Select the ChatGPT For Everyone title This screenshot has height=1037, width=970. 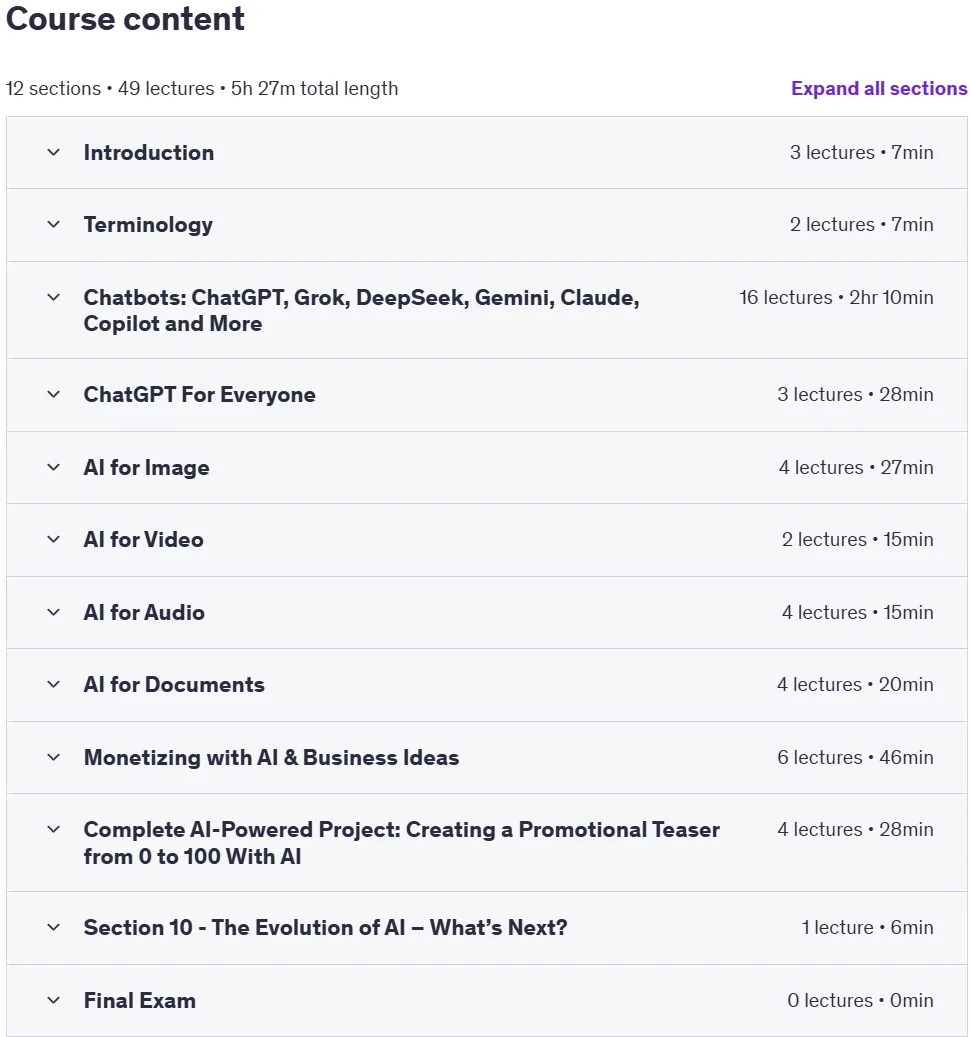point(200,395)
